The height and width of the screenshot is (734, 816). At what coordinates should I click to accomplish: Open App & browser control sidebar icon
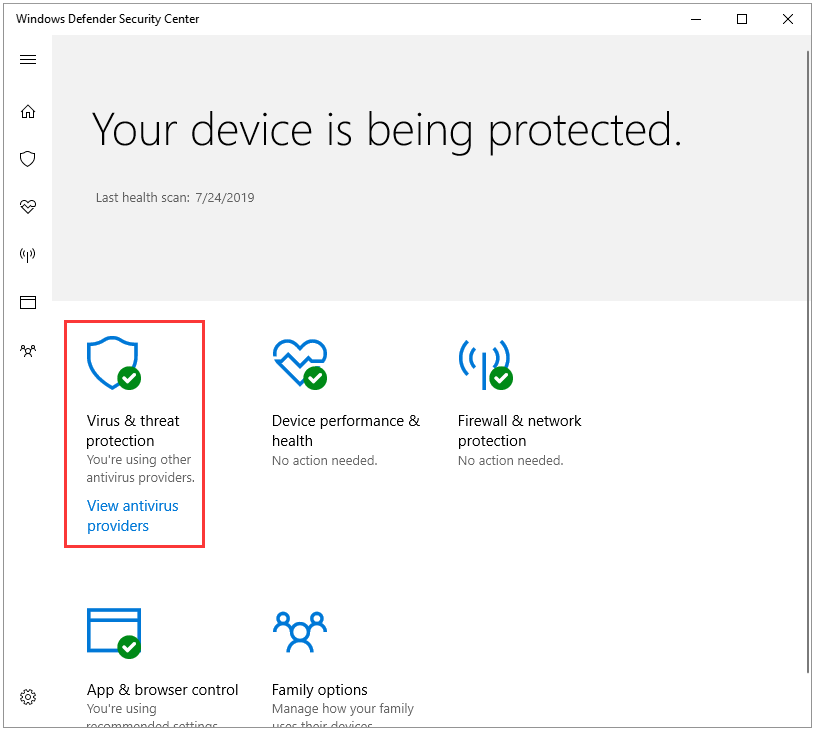click(28, 302)
